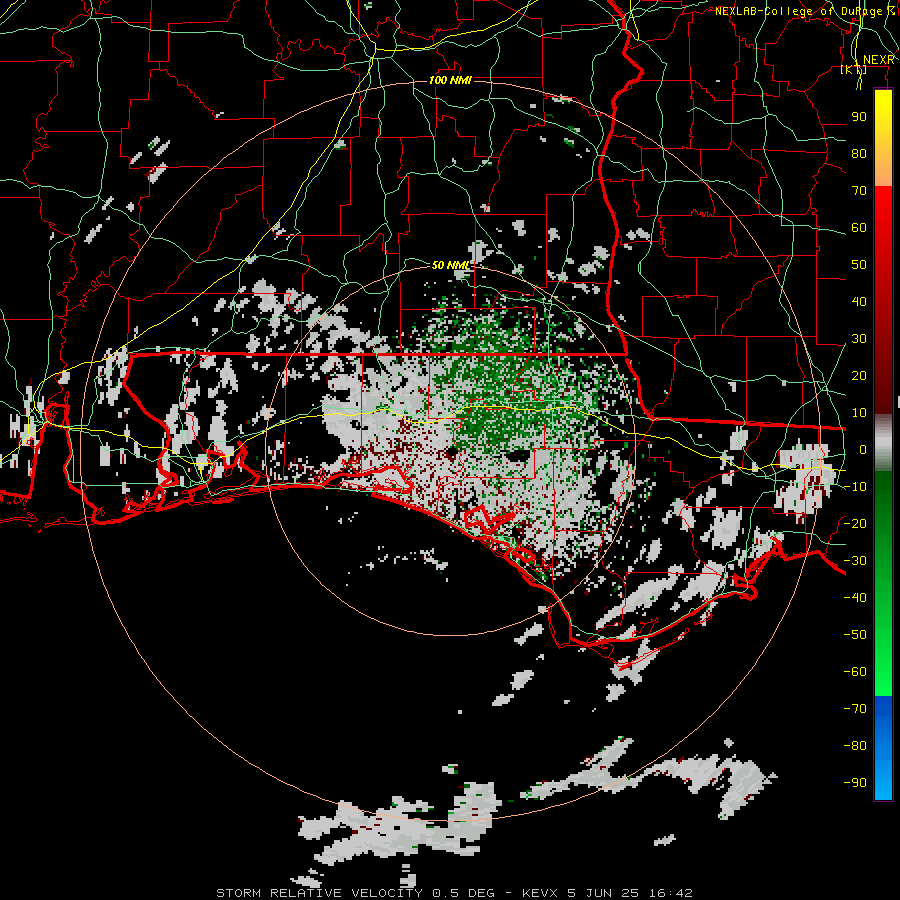
Task: Click the 0 value on velocity scale
Action: point(863,449)
